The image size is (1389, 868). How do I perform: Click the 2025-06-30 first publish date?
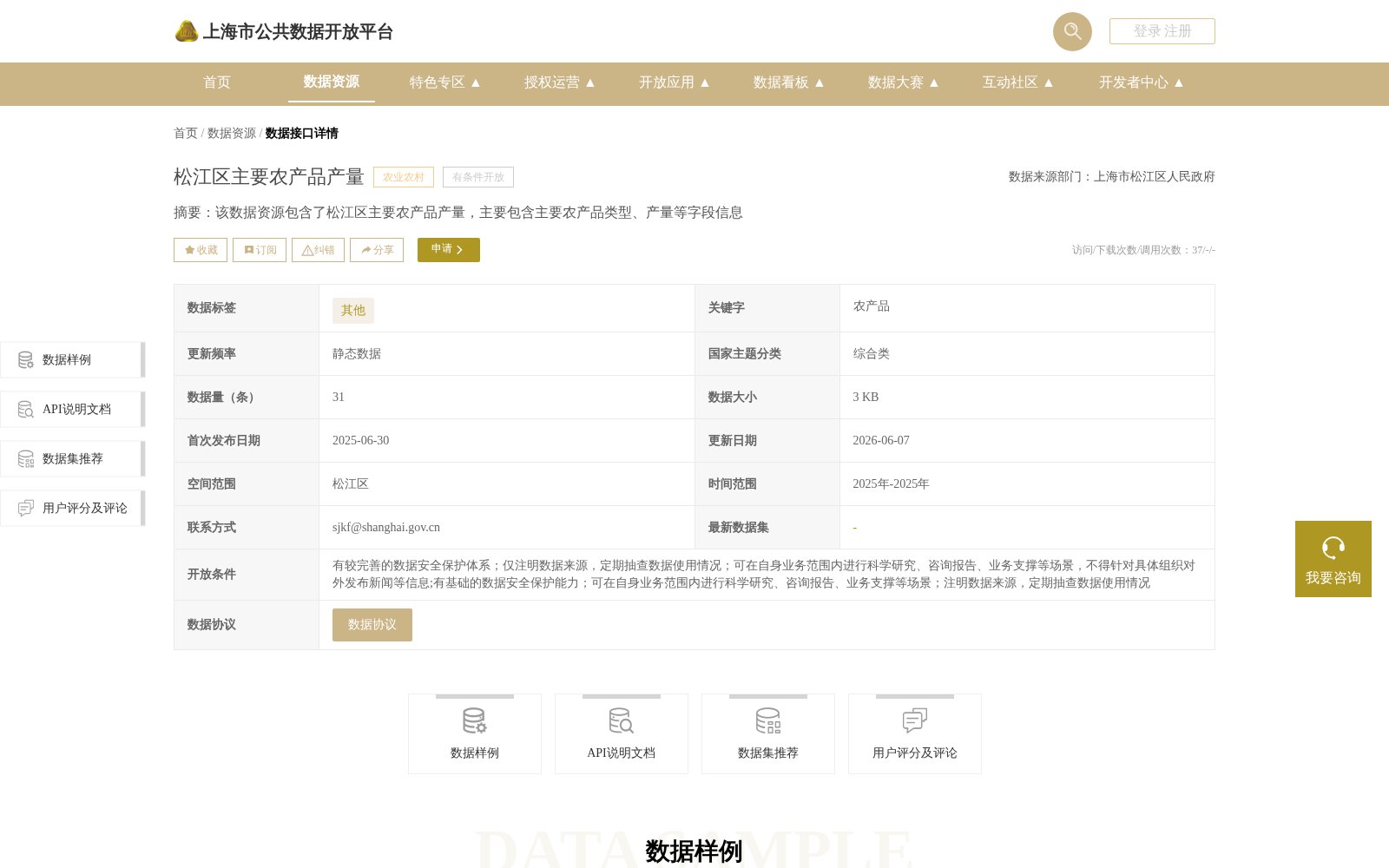click(x=361, y=441)
